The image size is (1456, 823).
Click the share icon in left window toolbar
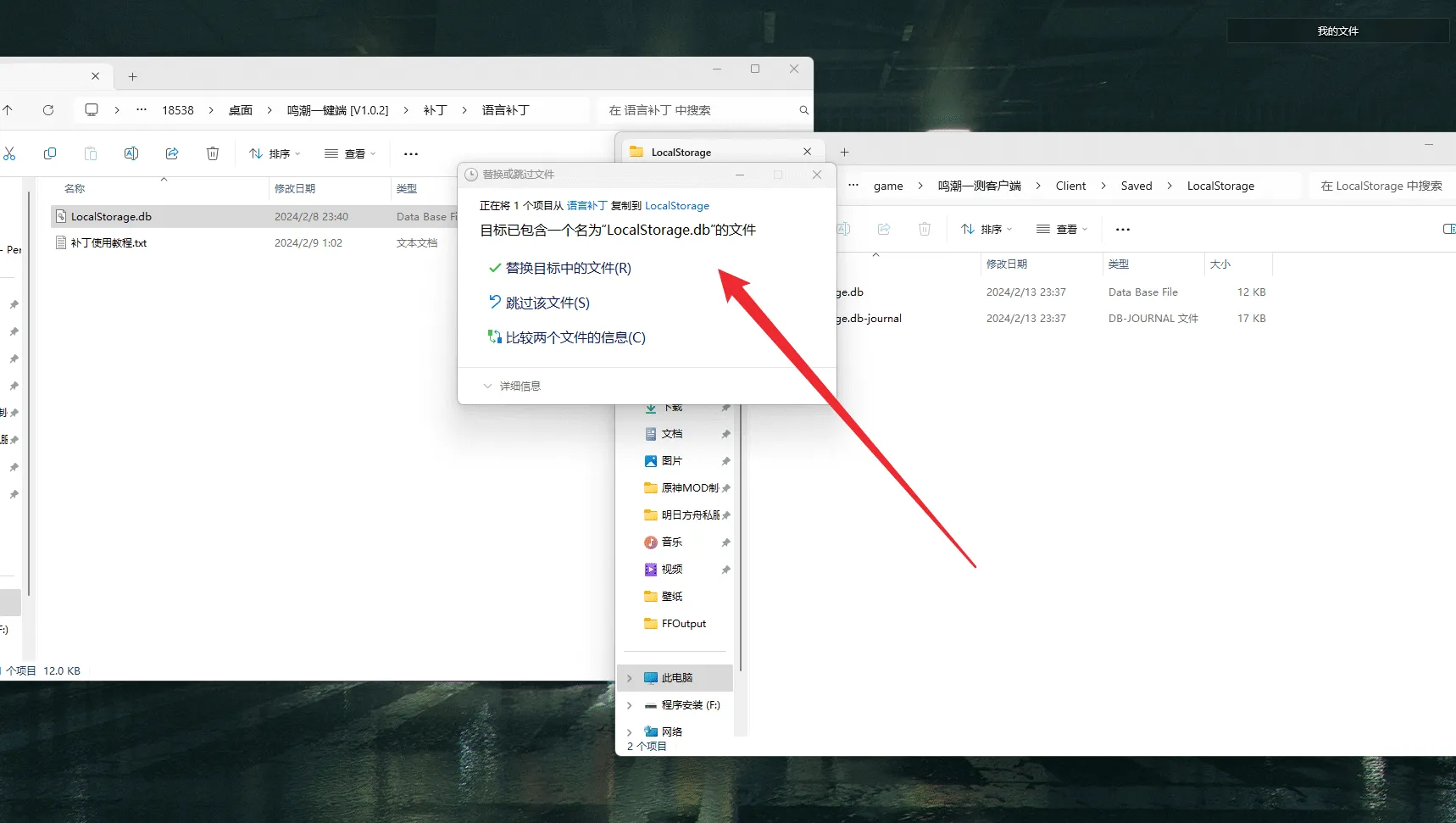coord(172,153)
